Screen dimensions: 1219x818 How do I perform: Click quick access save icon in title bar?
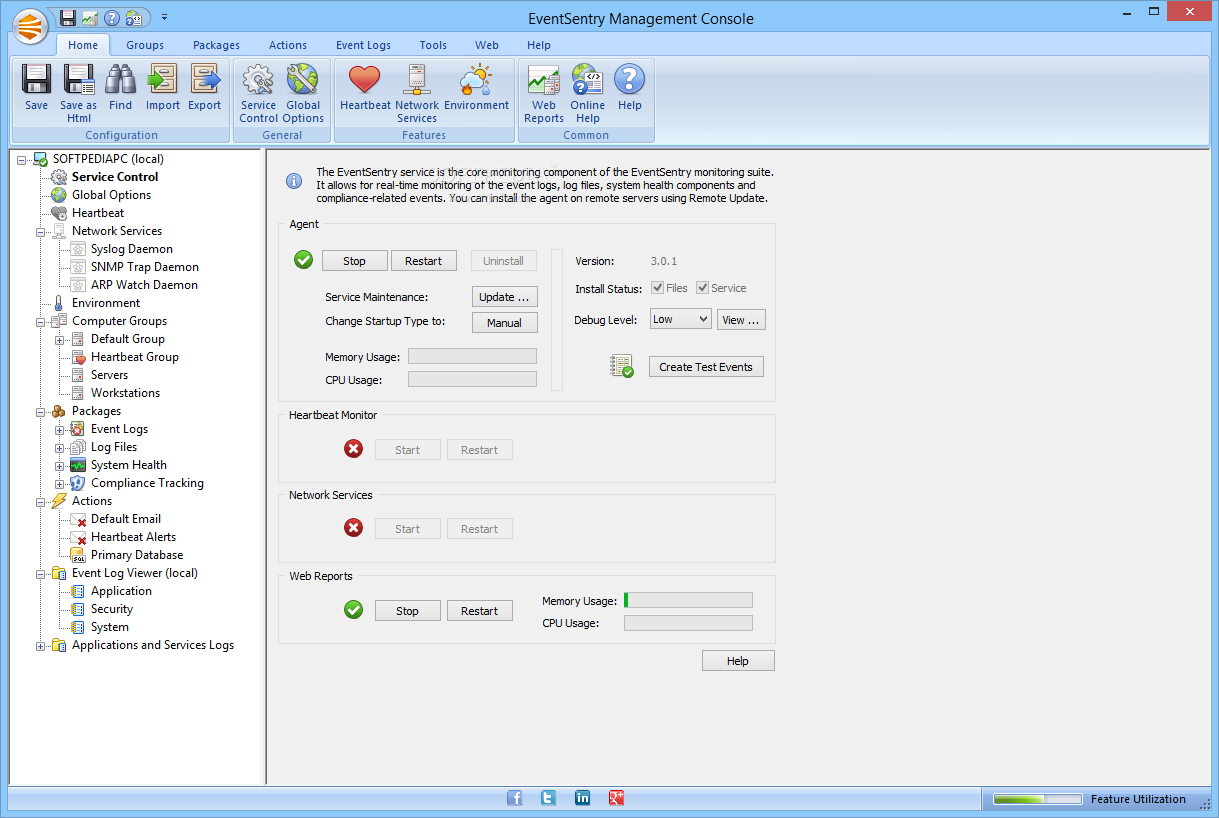(67, 17)
